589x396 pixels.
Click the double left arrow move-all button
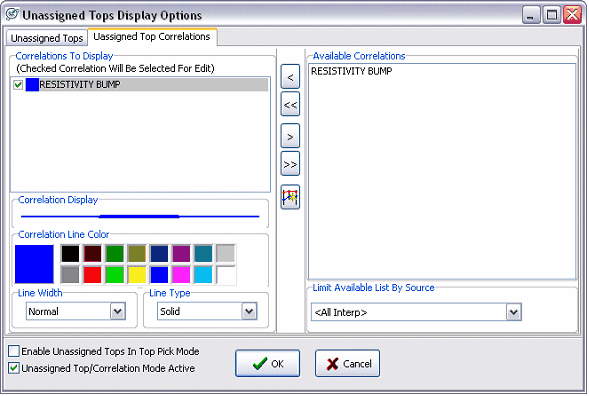(290, 104)
